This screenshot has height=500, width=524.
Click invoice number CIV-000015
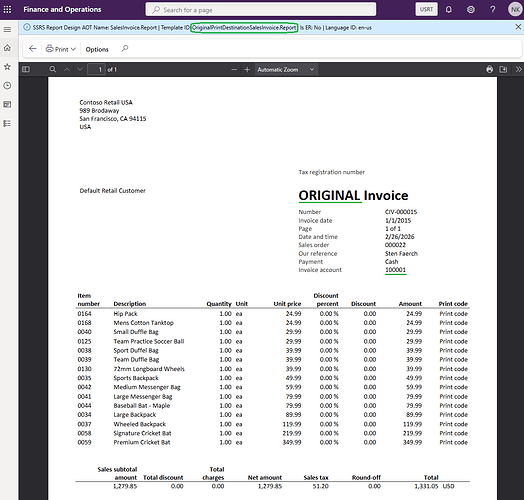[x=401, y=212]
